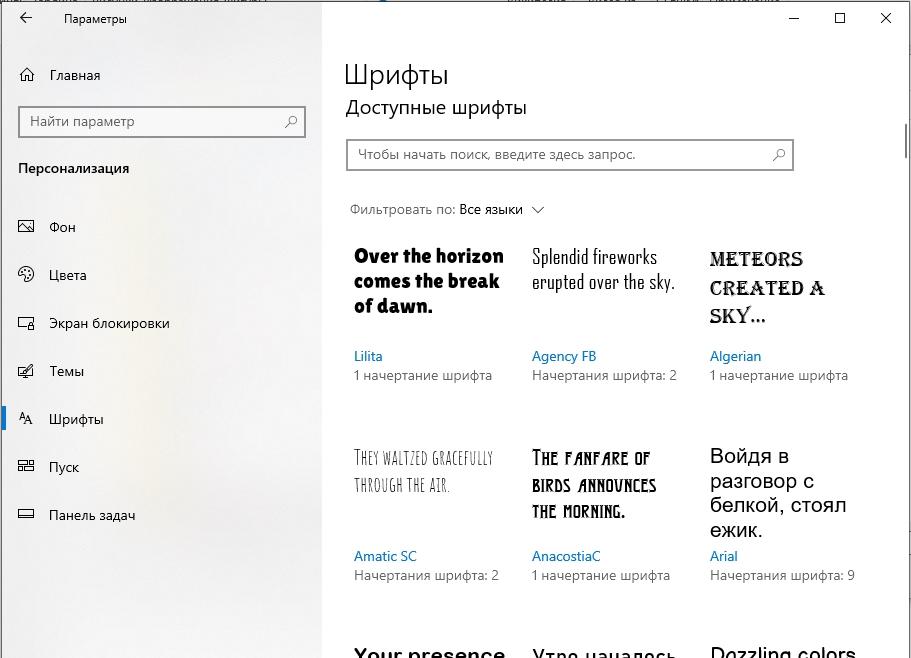Open Темы settings section

point(66,371)
